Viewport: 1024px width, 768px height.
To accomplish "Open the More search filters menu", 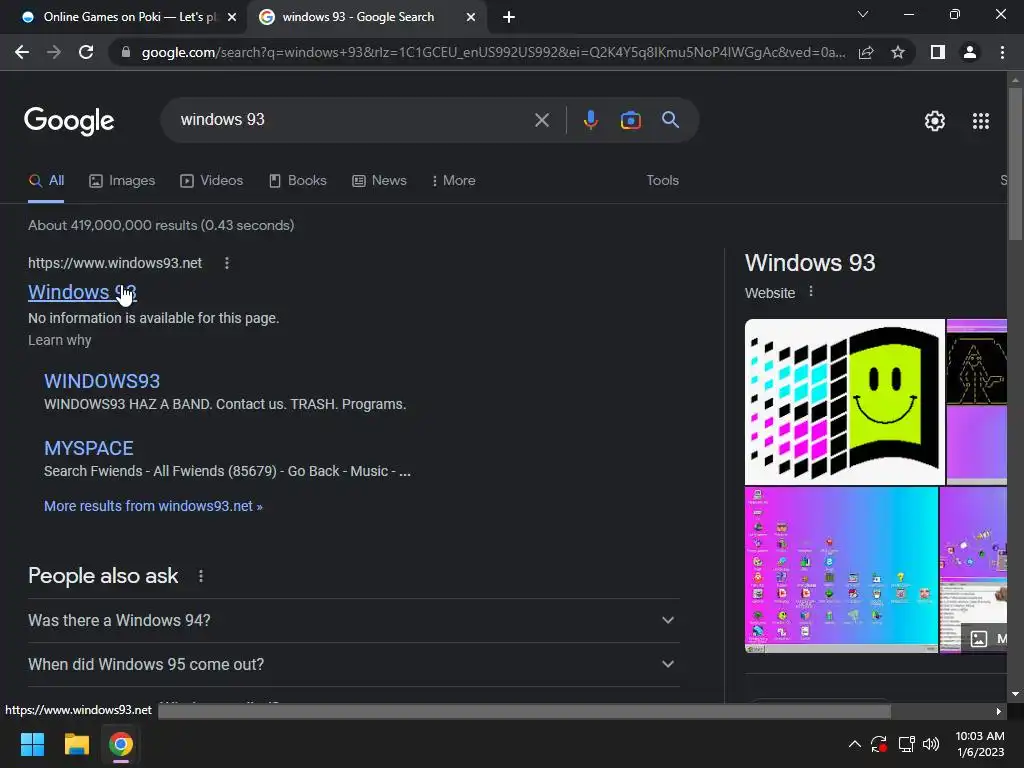I will click(x=453, y=180).
